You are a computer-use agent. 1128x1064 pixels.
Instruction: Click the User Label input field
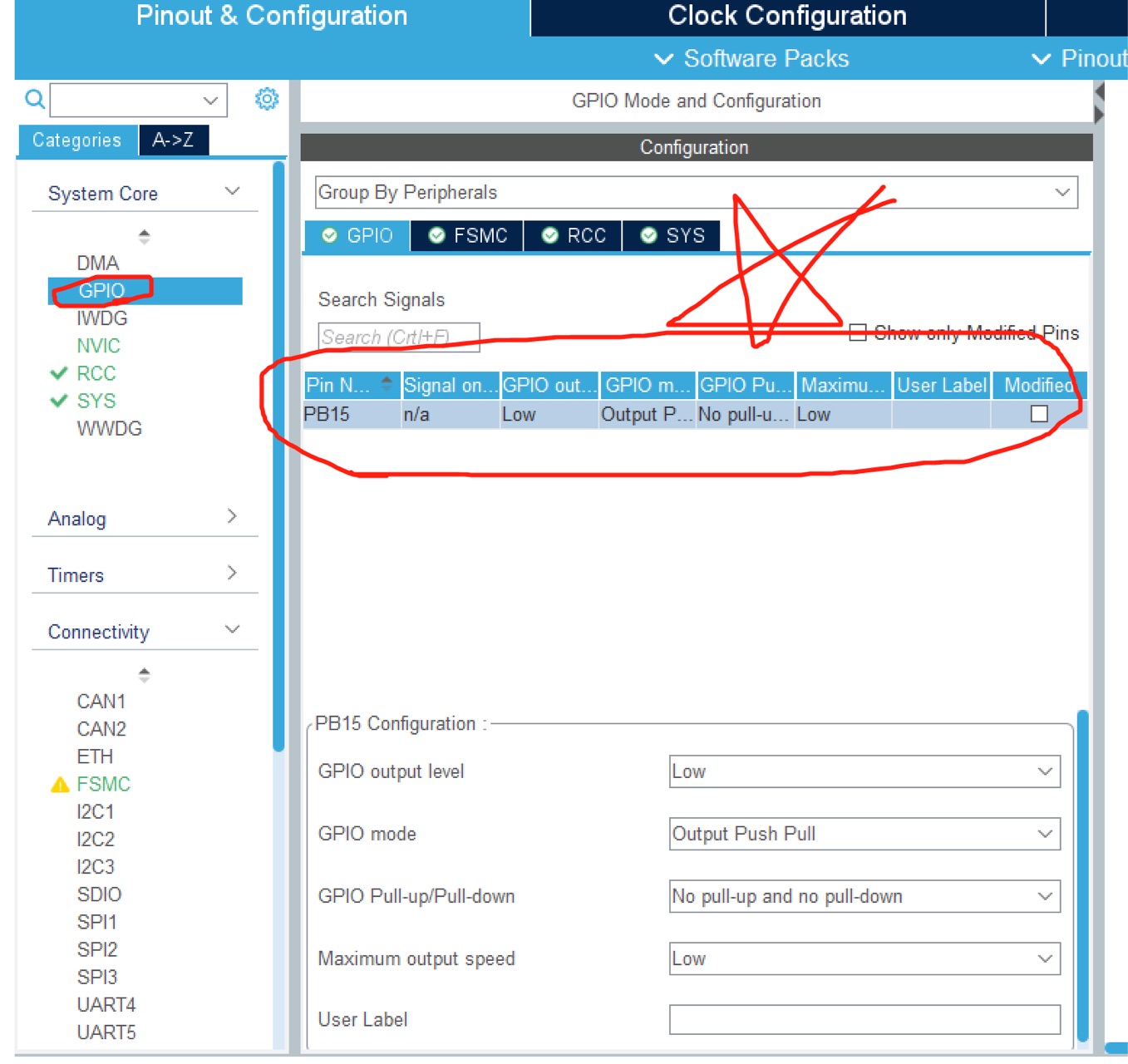(864, 1019)
